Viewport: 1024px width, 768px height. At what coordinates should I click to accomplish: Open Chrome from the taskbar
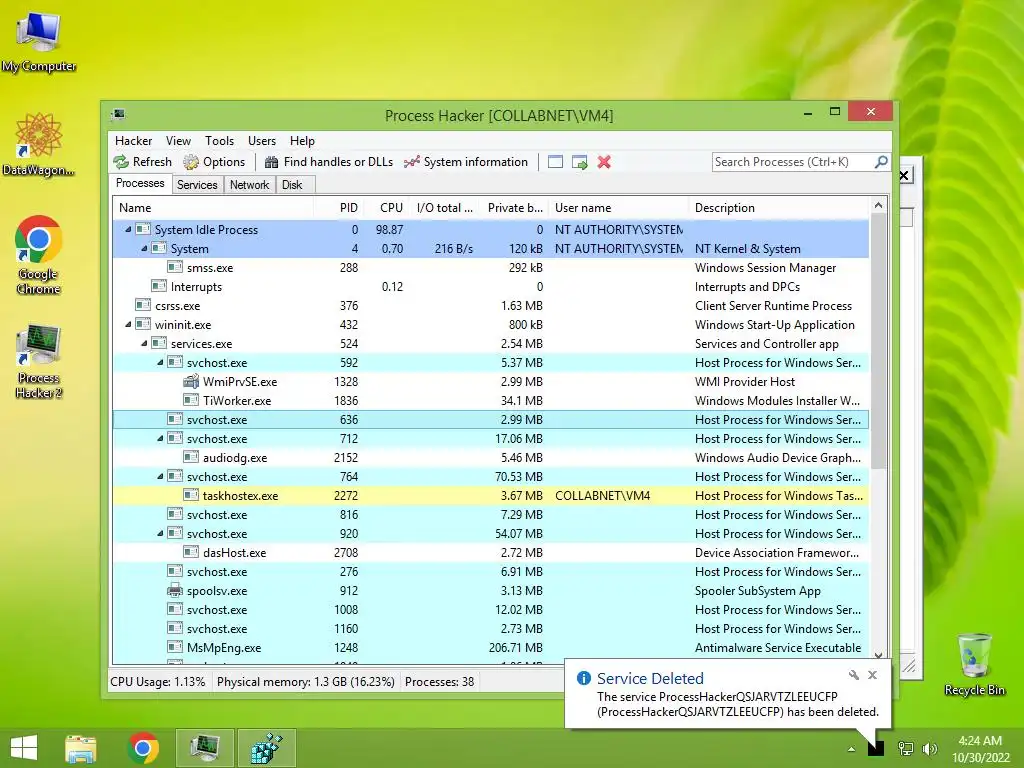click(143, 748)
